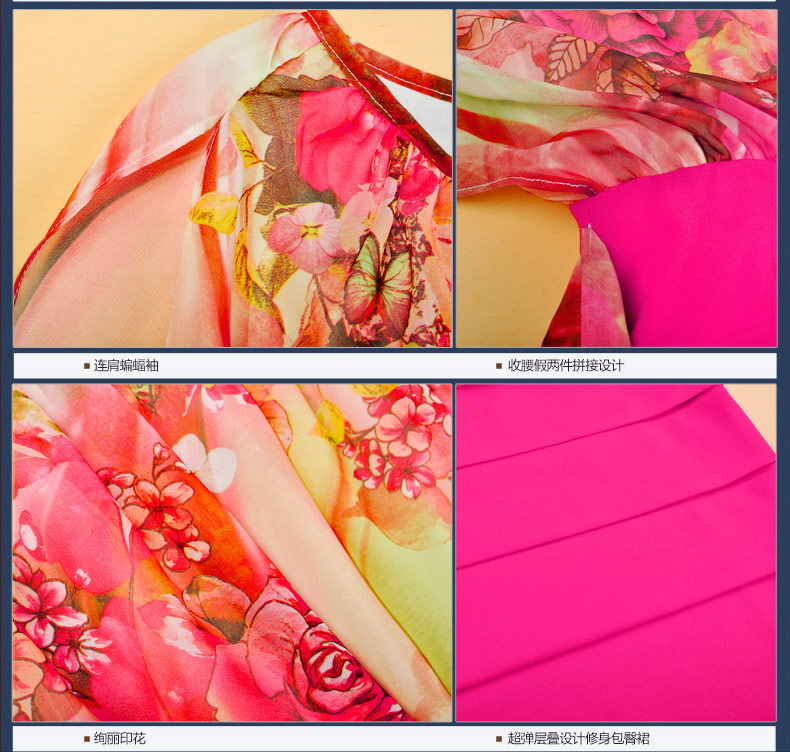Click the bullet square before 连肩蝙蝠袖

pyautogui.click(x=87, y=366)
